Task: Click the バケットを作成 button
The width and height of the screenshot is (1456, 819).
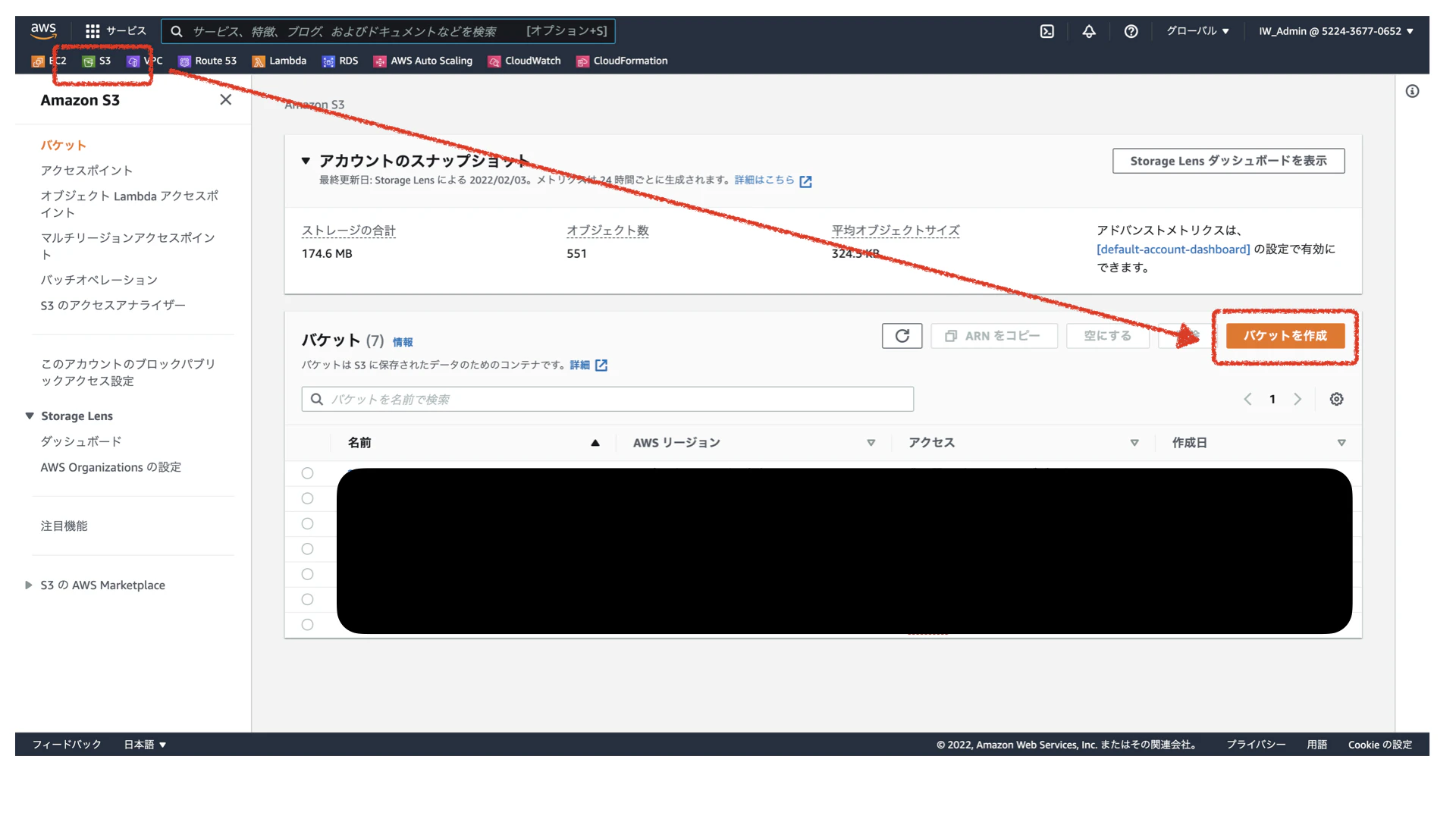Action: coord(1285,336)
